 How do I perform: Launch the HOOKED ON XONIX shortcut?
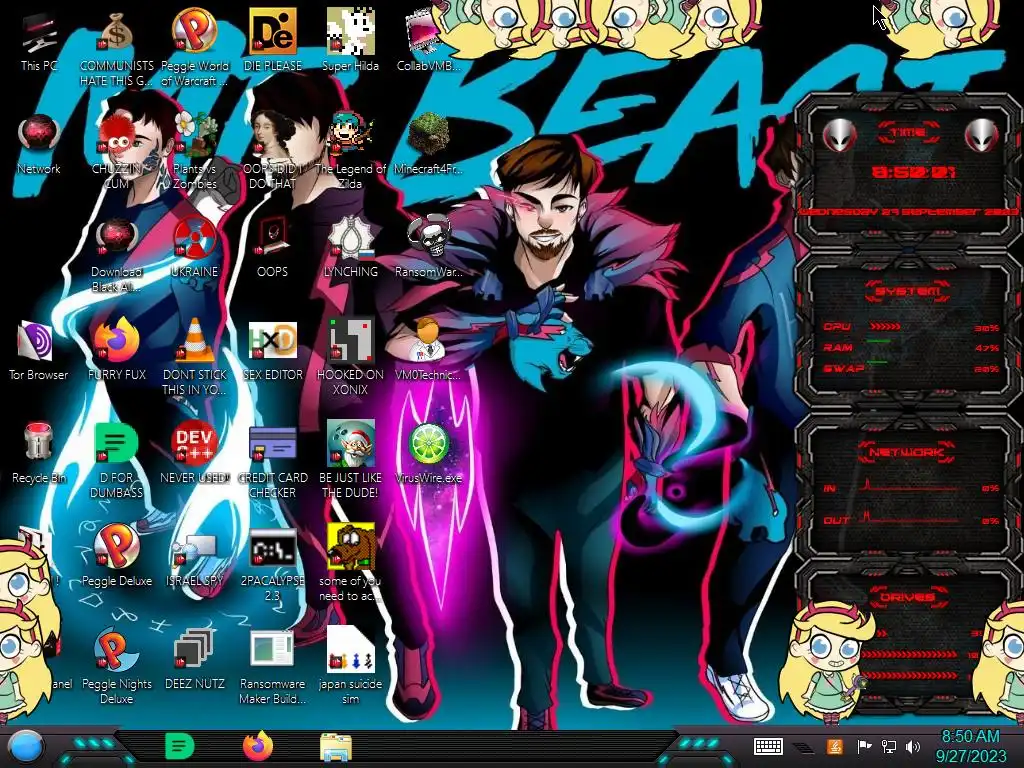[x=350, y=357]
